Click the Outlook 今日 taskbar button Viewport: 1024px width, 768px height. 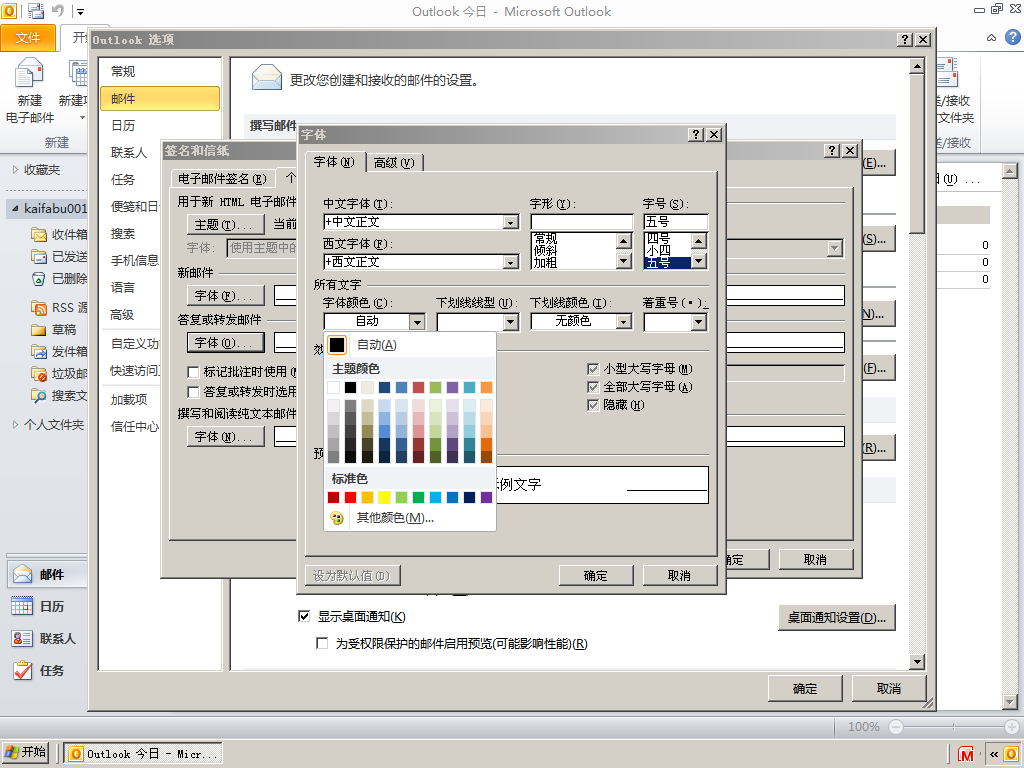tap(145, 754)
